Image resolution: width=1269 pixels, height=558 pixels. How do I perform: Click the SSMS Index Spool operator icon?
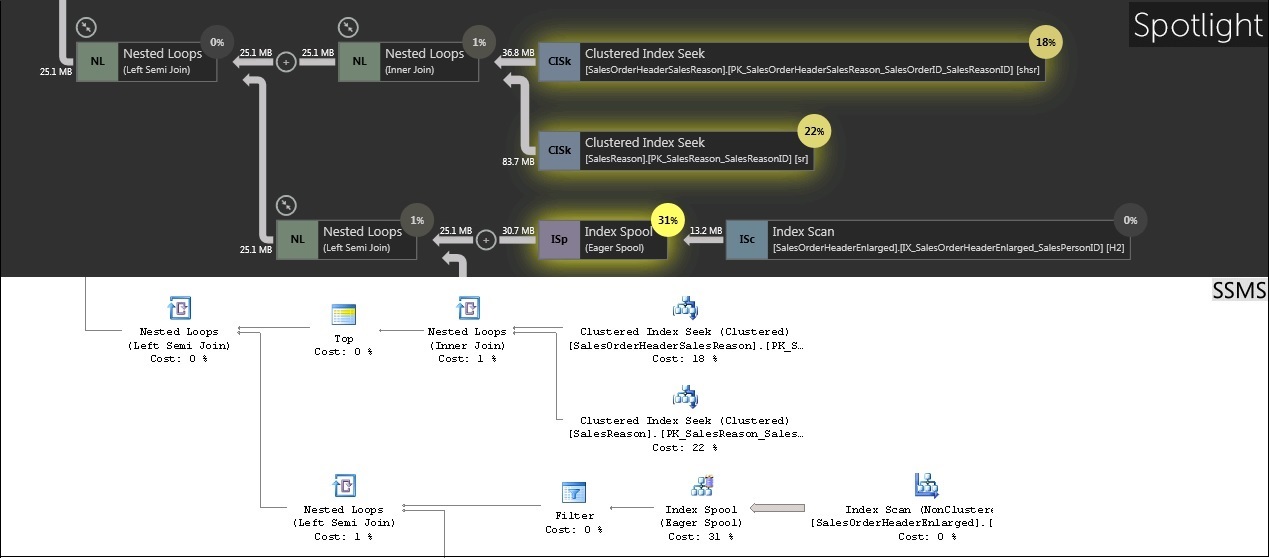pyautogui.click(x=700, y=487)
